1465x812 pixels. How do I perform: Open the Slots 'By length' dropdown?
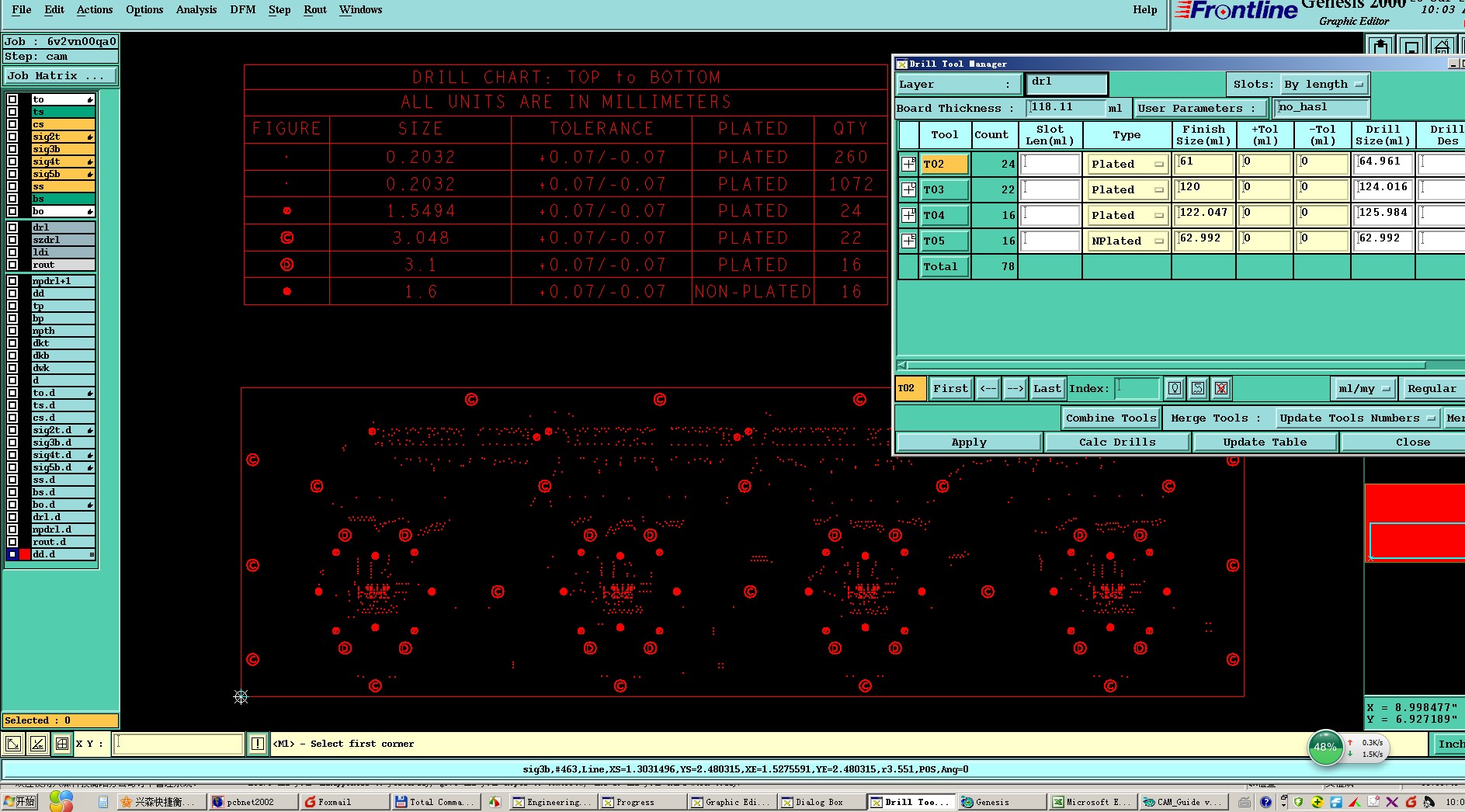1323,84
